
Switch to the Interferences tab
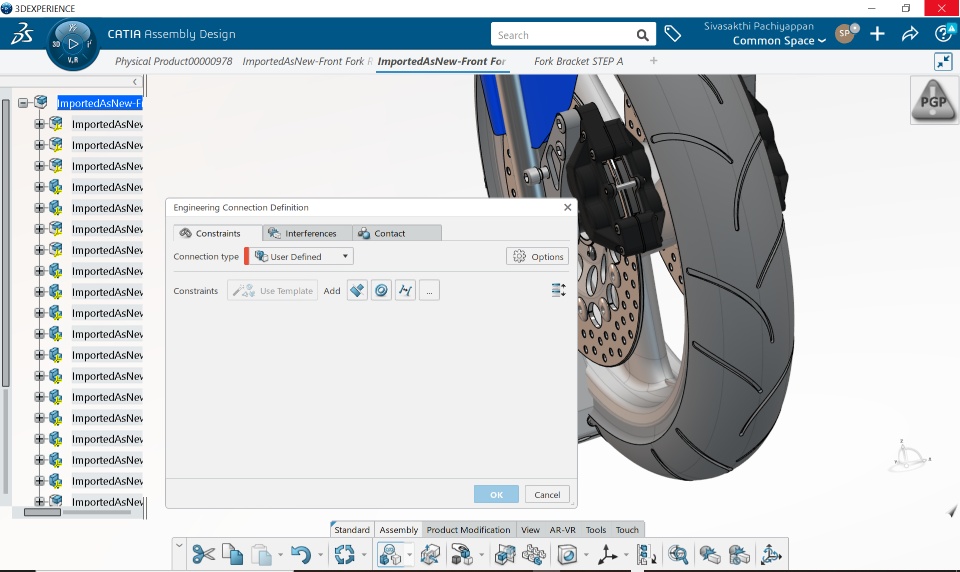pyautogui.click(x=307, y=233)
